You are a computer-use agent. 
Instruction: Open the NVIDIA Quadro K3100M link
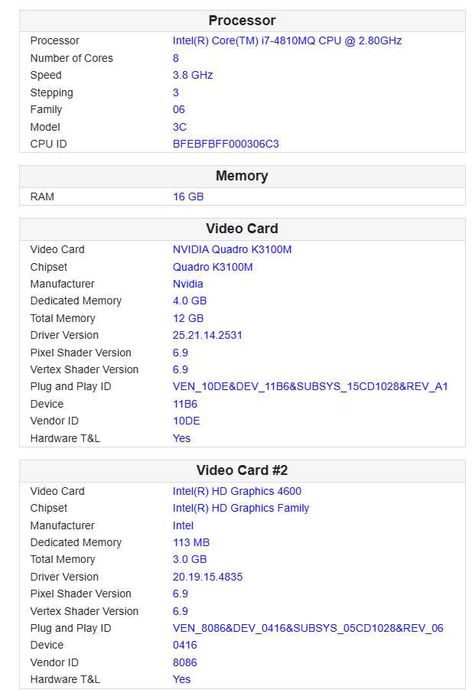pos(232,249)
